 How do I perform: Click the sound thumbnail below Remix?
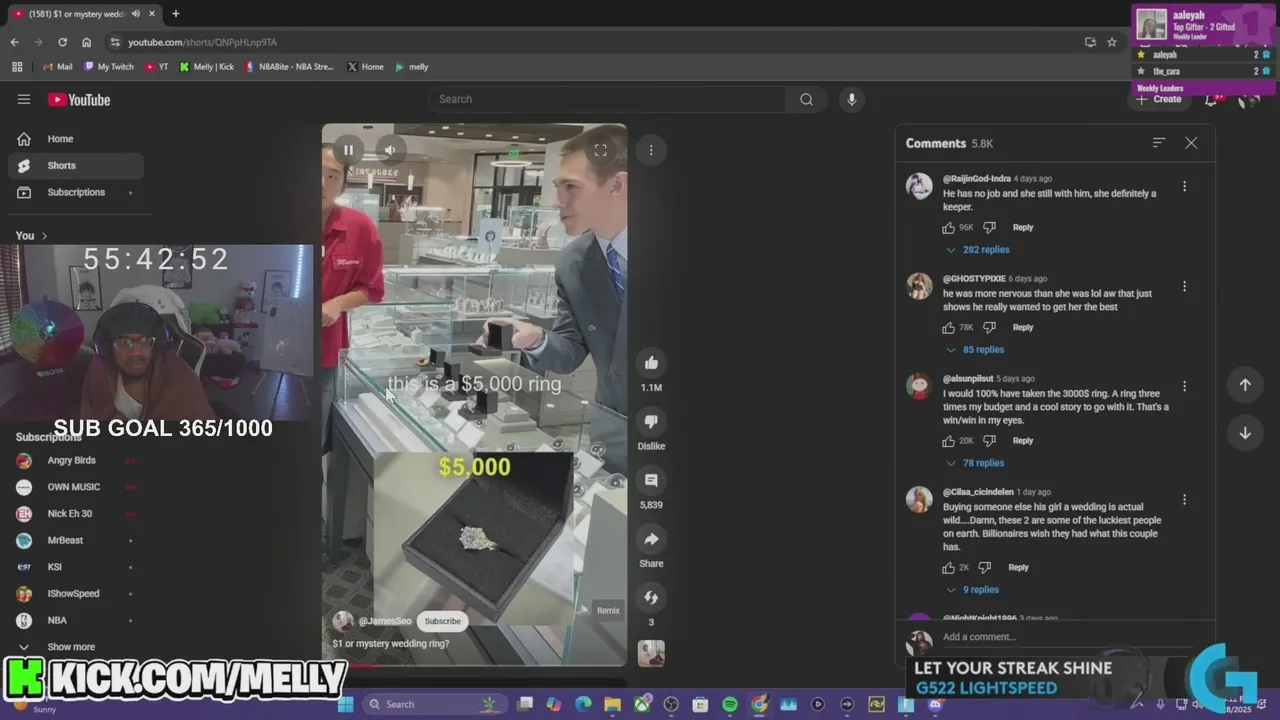pos(651,653)
